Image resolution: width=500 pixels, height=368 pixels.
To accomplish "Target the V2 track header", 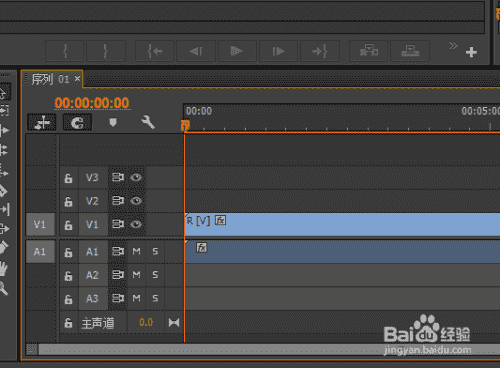I will [x=93, y=201].
